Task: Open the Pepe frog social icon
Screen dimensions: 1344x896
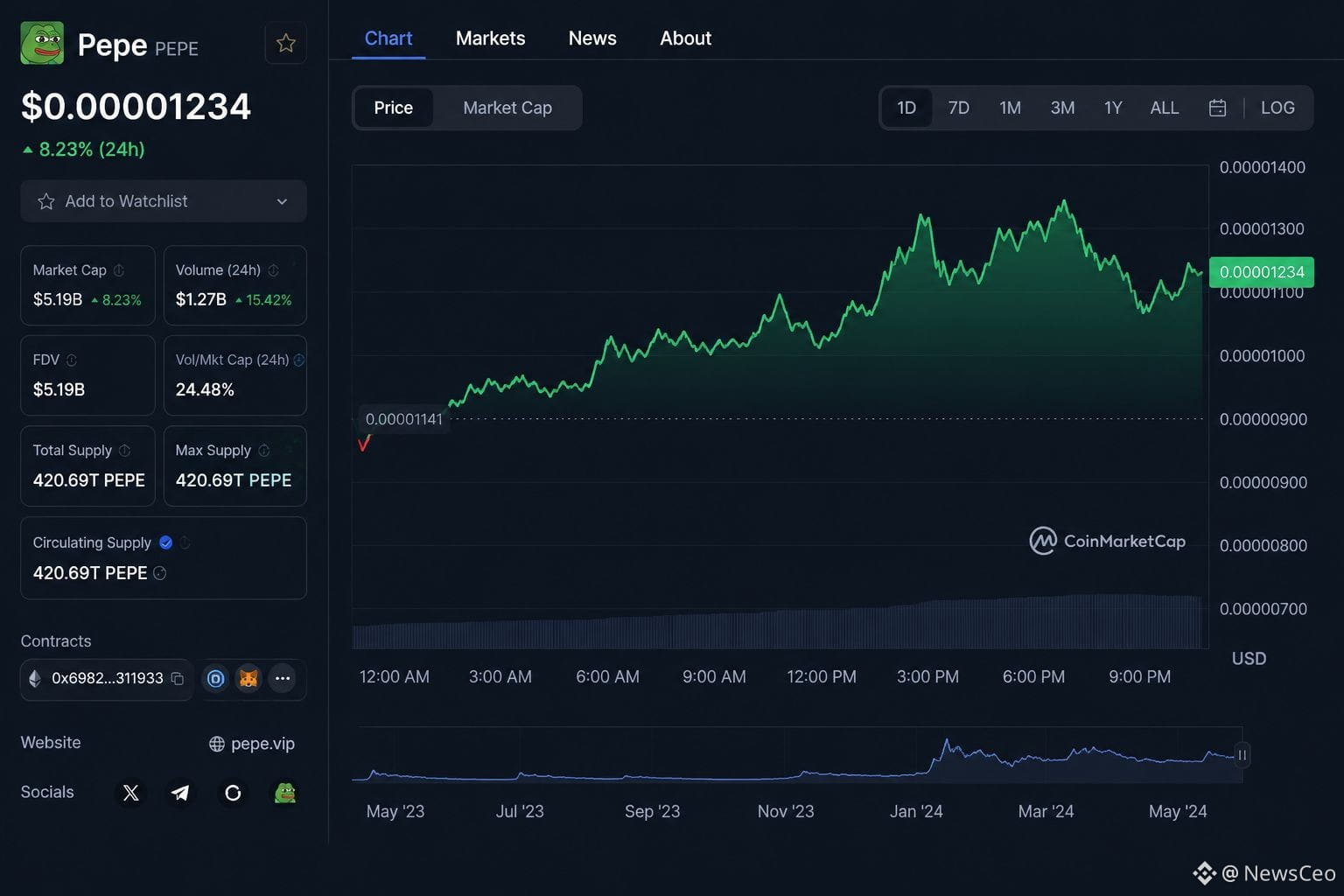Action: (x=285, y=793)
